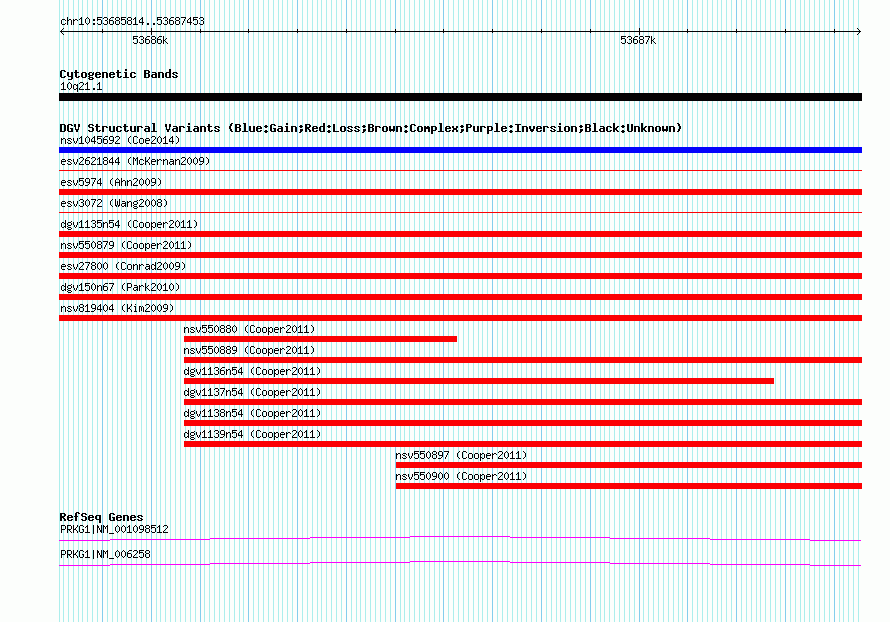Click the black 10q21.1 cytogenetic band bar
This screenshot has width=890, height=622.
pyautogui.click(x=460, y=97)
